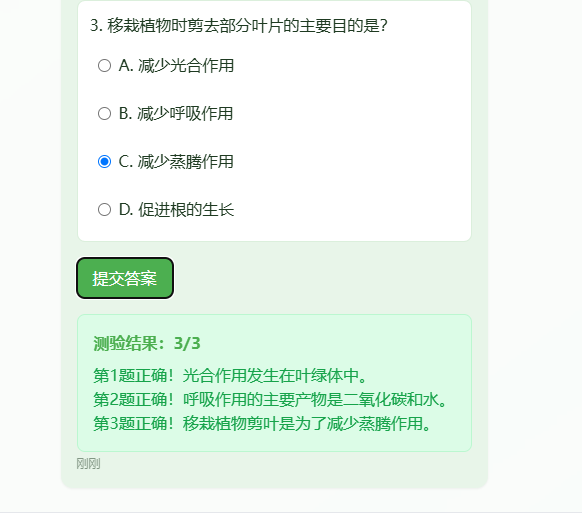Click 第1题正确 feedback text
The height and width of the screenshot is (513, 582).
[134, 376]
